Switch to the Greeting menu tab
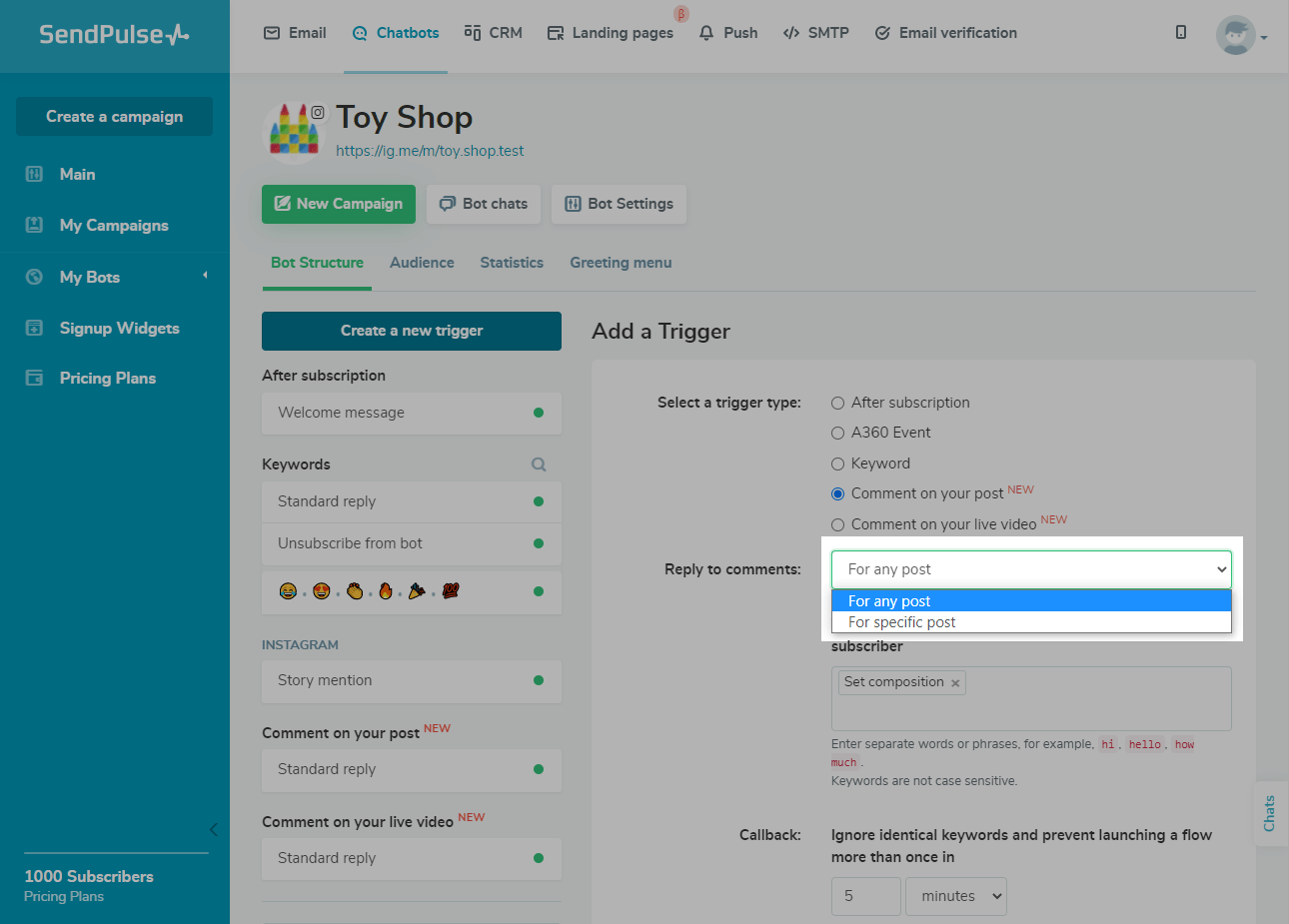 [x=621, y=263]
